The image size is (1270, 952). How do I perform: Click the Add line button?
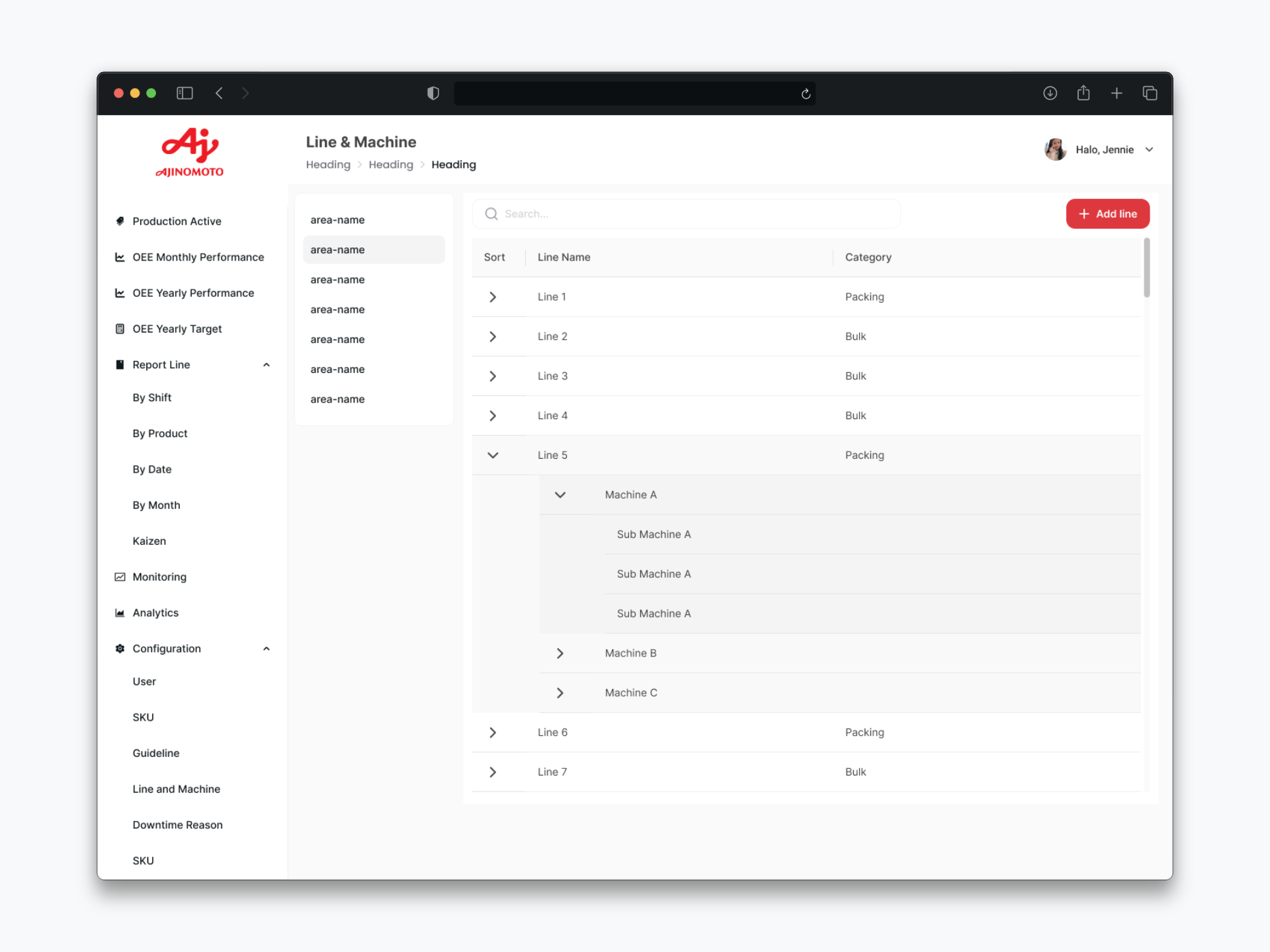click(1108, 214)
